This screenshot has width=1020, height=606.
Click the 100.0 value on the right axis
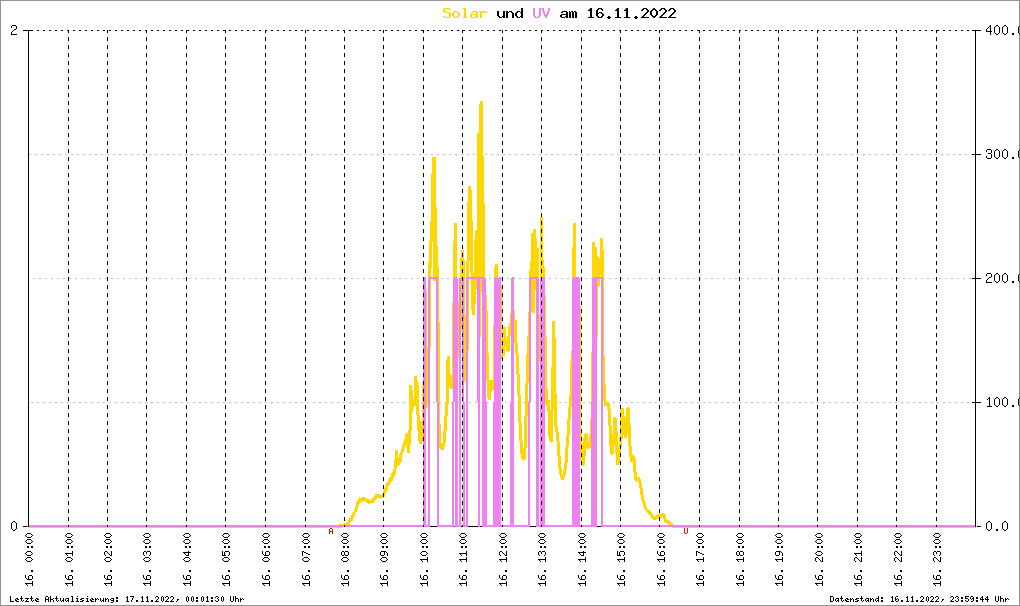coord(1000,403)
